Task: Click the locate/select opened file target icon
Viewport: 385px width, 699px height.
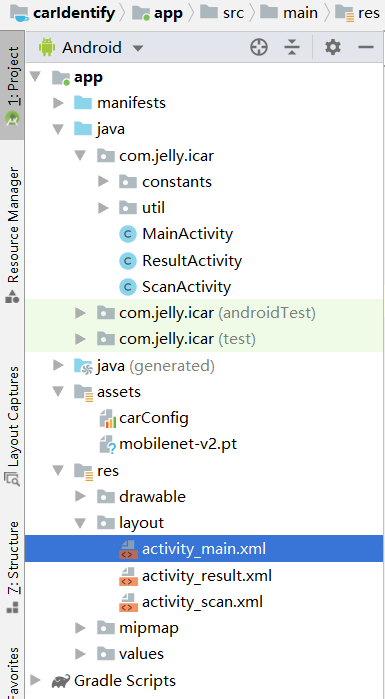Action: point(259,47)
